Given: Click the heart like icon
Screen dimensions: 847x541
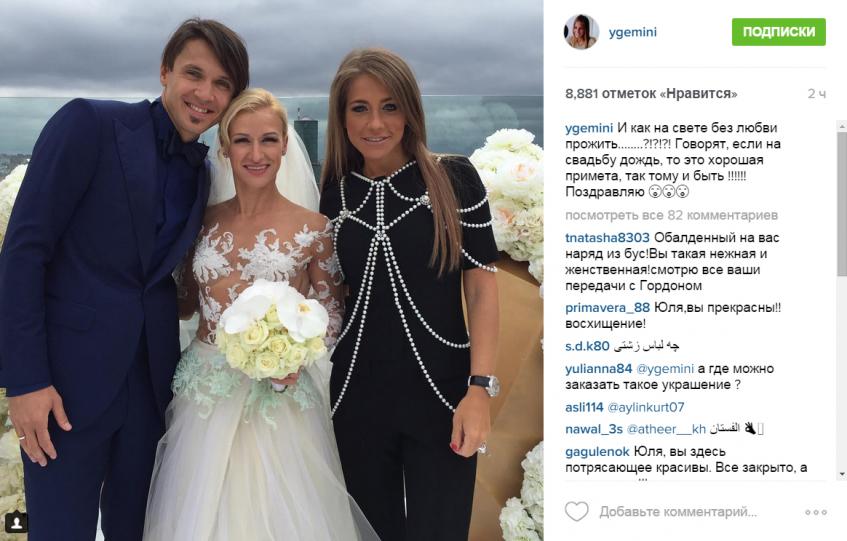Looking at the screenshot, I should tap(576, 511).
